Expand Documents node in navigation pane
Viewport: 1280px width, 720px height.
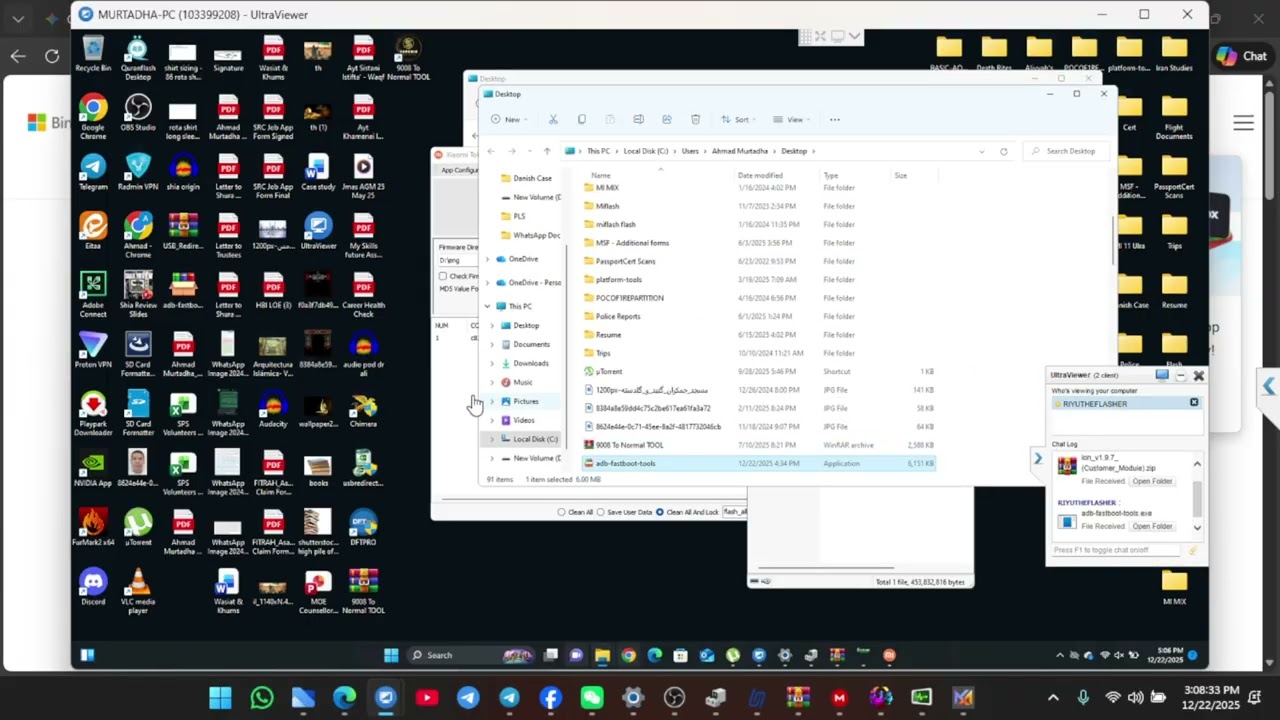tap(492, 344)
